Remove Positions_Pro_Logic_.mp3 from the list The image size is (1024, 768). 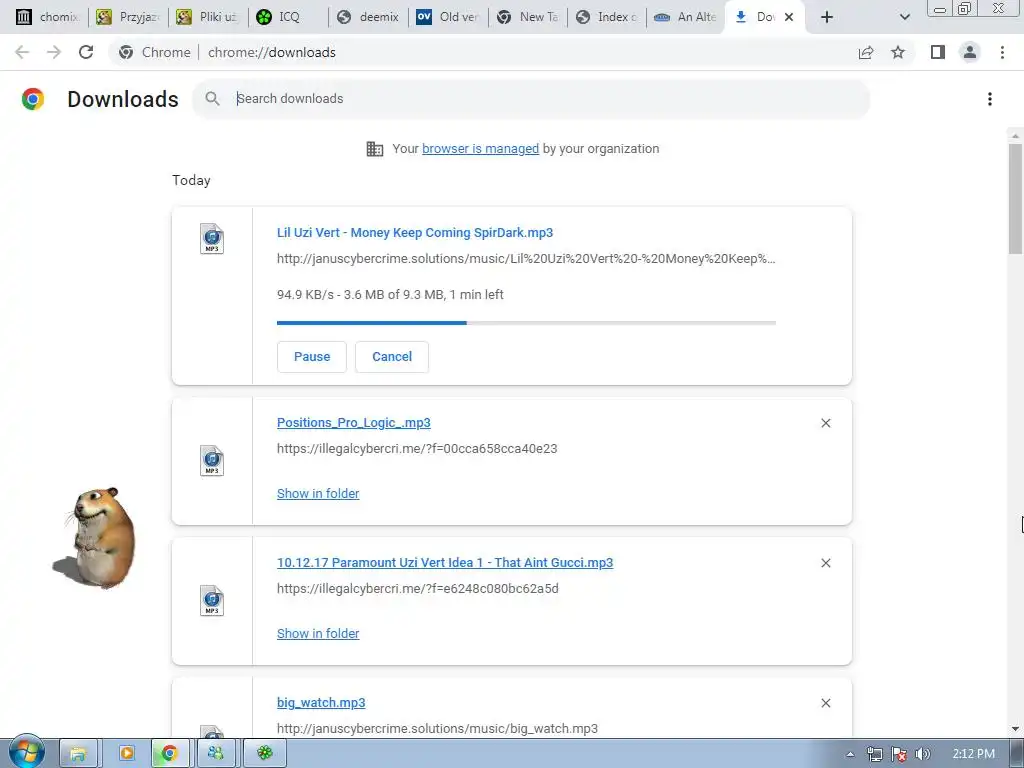click(x=825, y=423)
